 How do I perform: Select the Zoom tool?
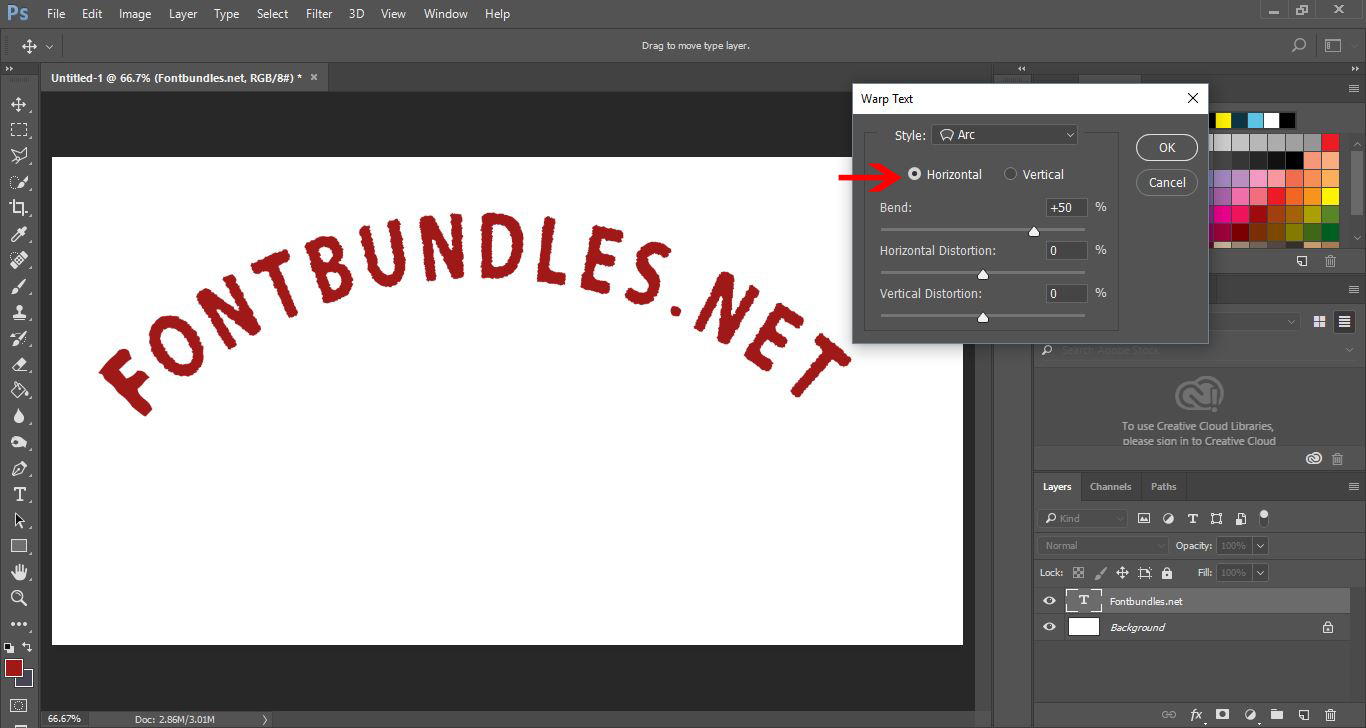click(20, 598)
